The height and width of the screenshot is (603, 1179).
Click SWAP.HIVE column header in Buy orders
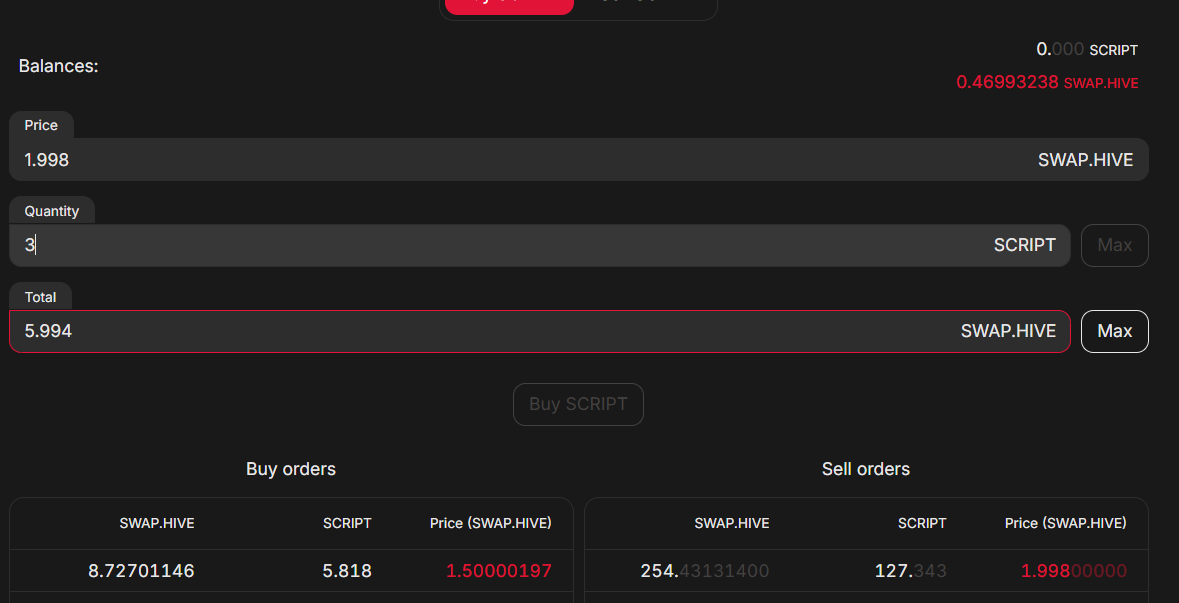(x=157, y=523)
